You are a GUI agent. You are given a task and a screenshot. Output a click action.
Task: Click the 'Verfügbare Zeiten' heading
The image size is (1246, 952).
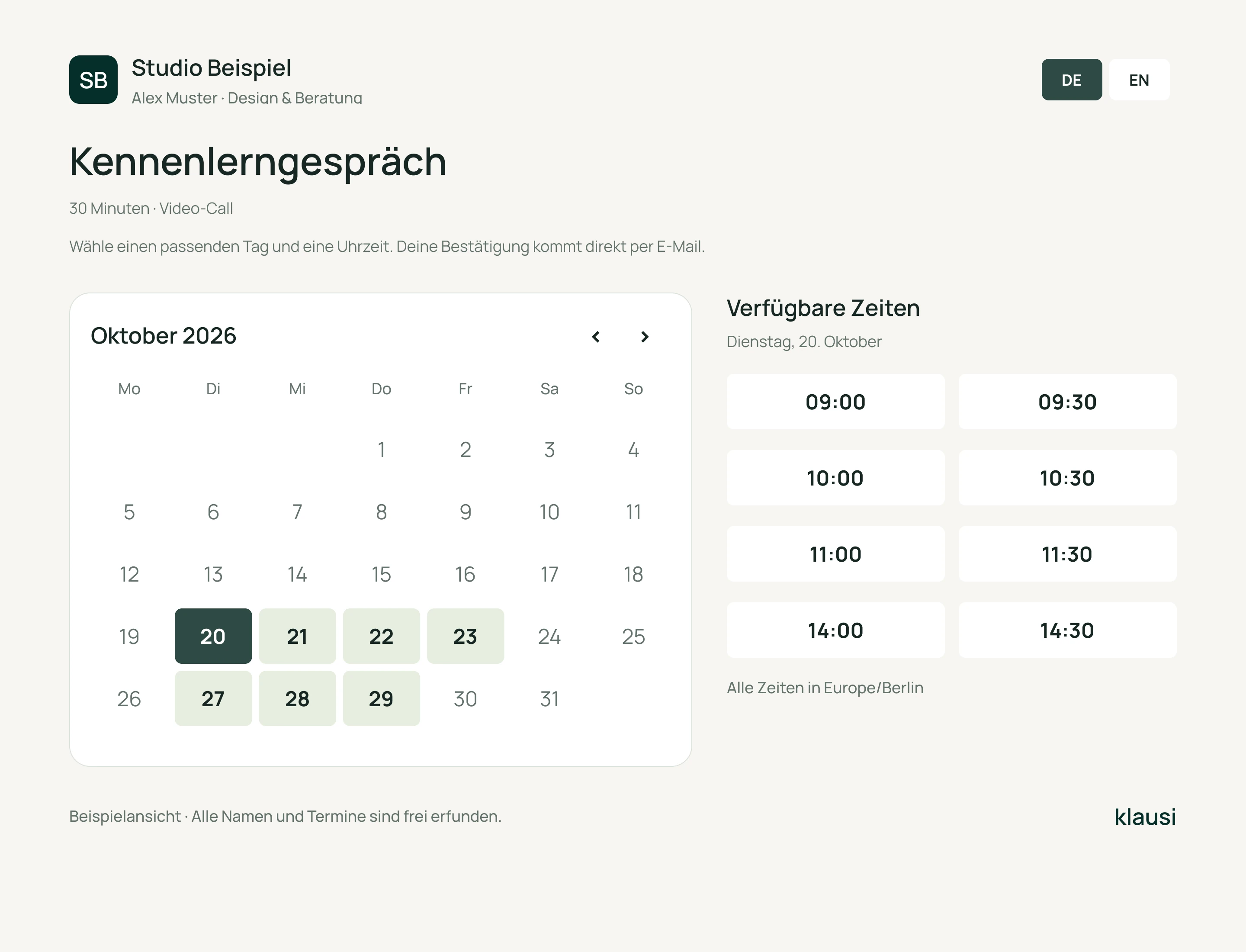click(823, 308)
